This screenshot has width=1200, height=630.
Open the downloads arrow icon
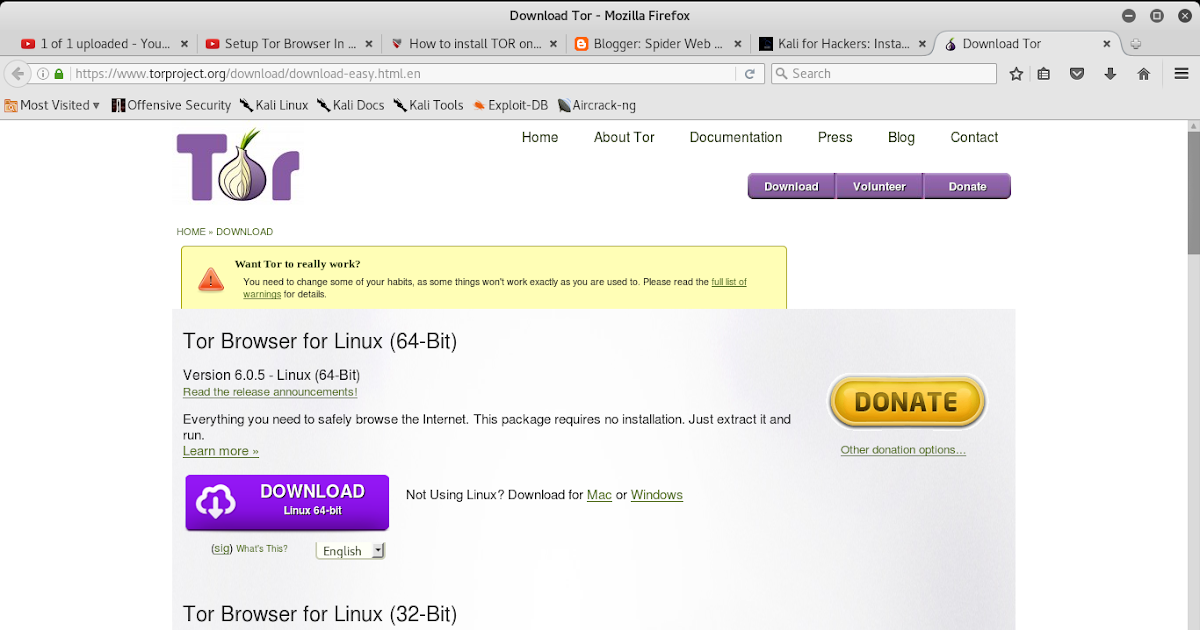(1110, 74)
